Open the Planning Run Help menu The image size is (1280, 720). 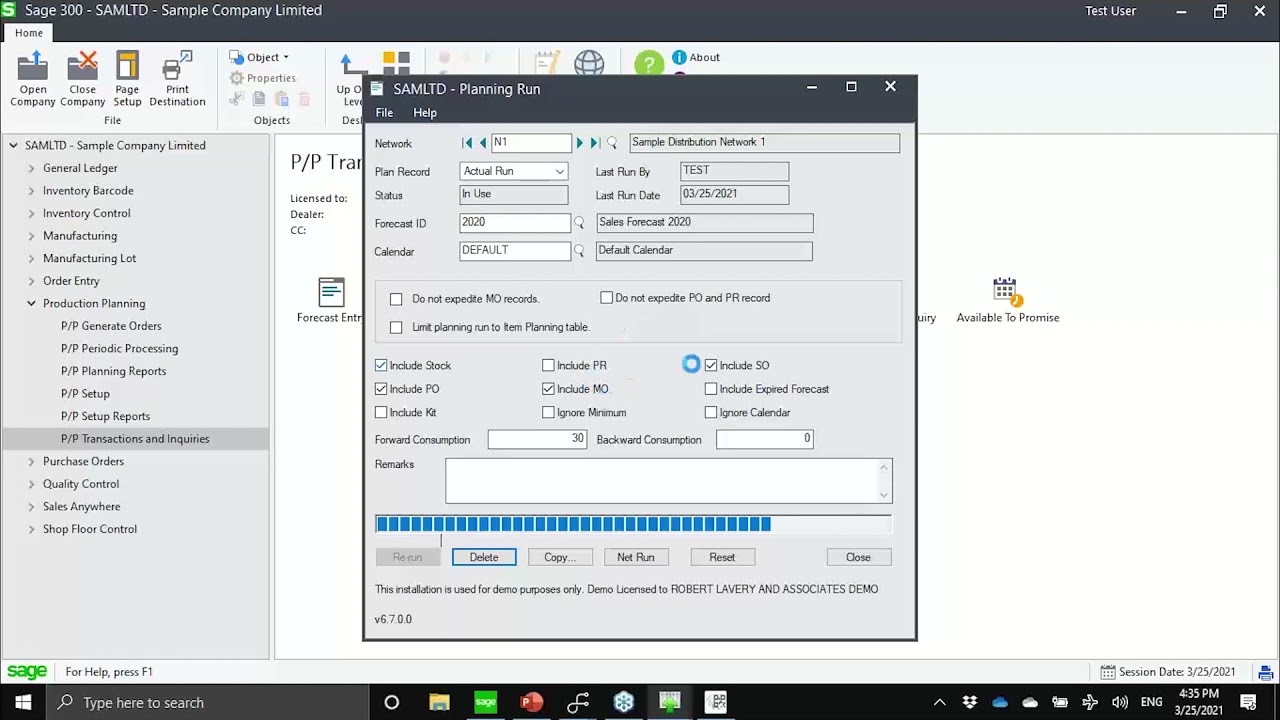[x=425, y=113]
